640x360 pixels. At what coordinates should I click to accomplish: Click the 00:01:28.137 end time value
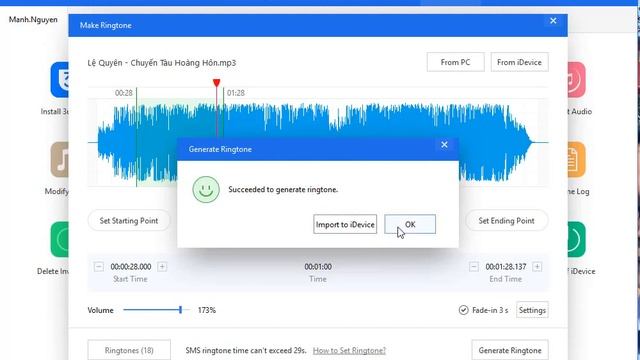(x=506, y=267)
